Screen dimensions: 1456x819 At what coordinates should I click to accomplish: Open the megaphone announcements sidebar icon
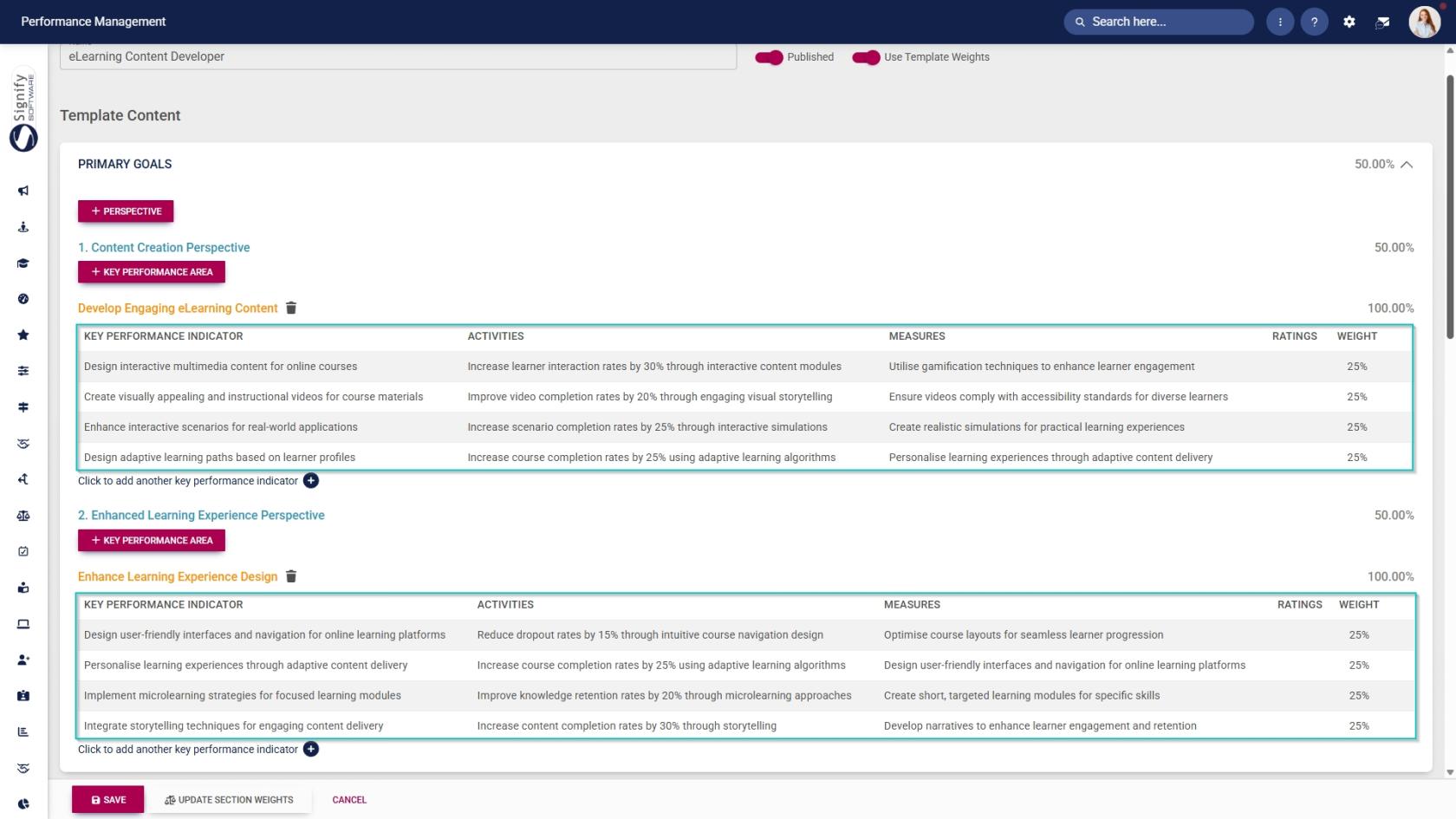[23, 191]
